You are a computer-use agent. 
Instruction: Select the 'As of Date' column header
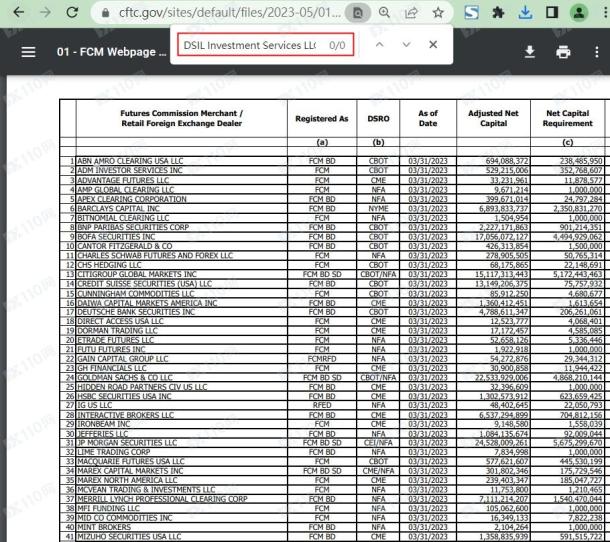tap(428, 118)
